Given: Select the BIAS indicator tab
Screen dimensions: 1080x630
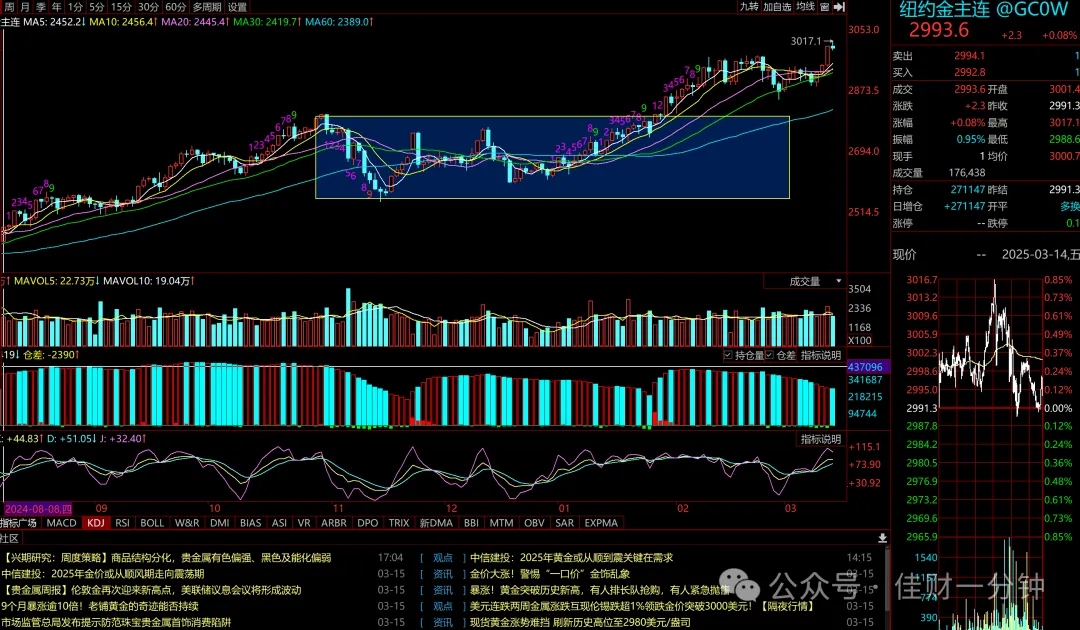Looking at the screenshot, I should point(251,523).
